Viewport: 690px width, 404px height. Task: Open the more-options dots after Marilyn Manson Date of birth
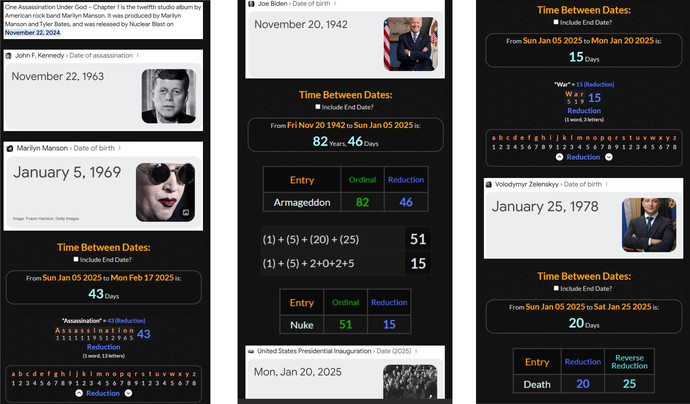coord(120,148)
